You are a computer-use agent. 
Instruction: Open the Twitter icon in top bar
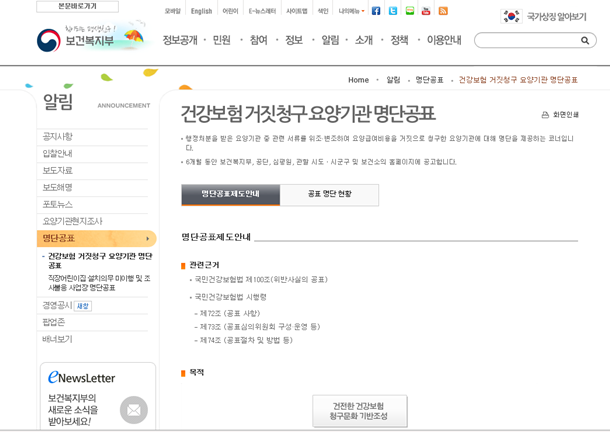(x=393, y=11)
